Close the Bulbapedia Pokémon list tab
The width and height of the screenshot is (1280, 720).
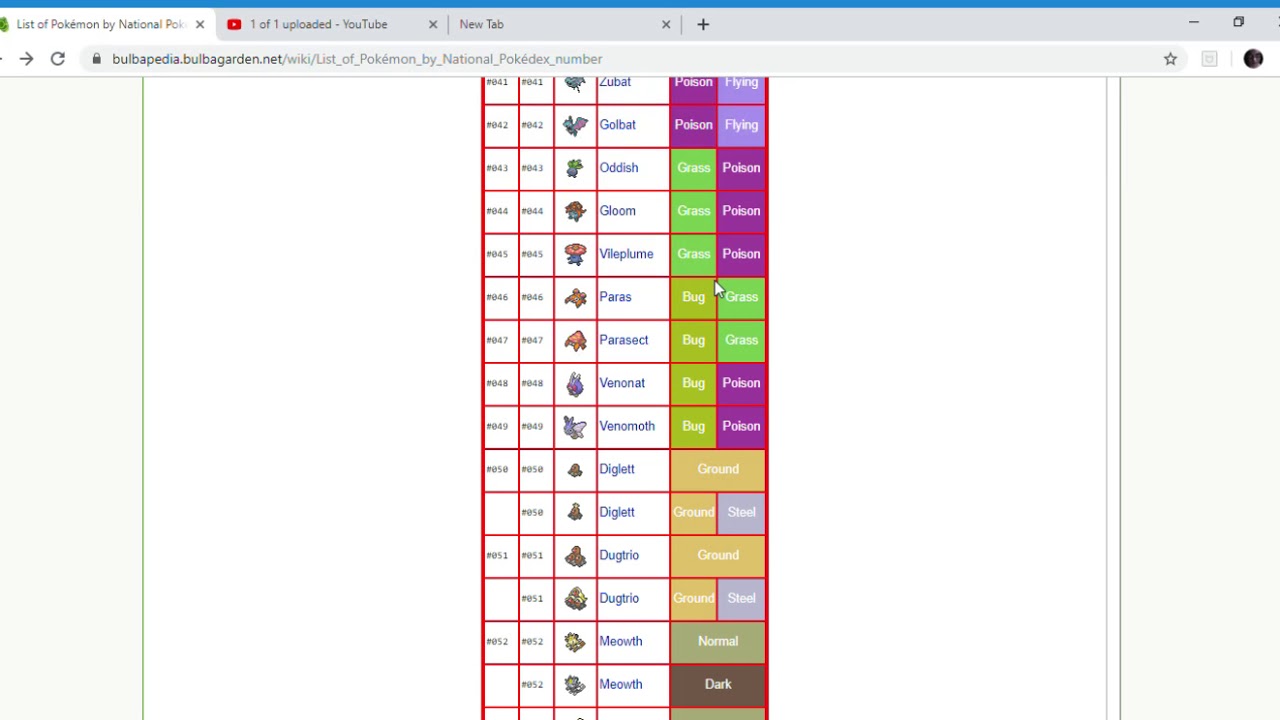coord(199,24)
